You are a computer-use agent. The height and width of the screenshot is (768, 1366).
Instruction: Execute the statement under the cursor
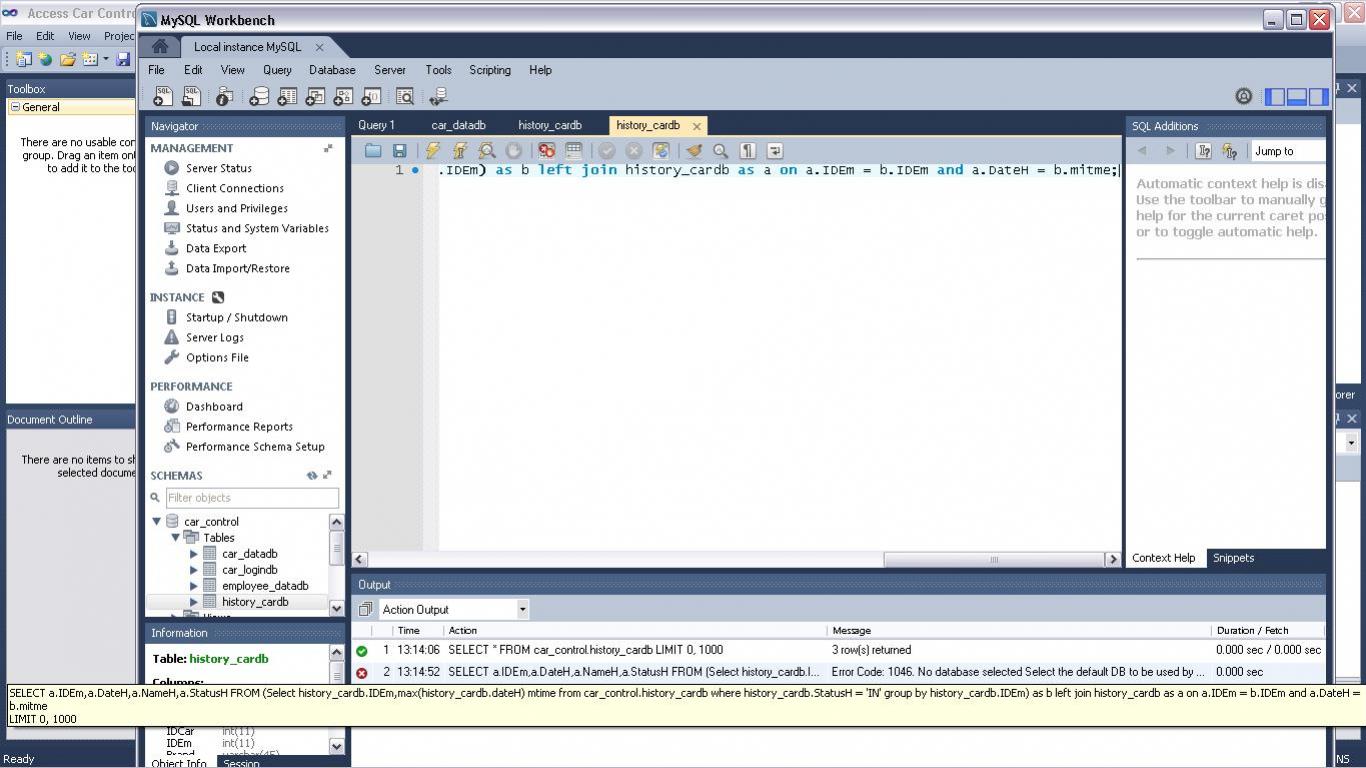[460, 151]
